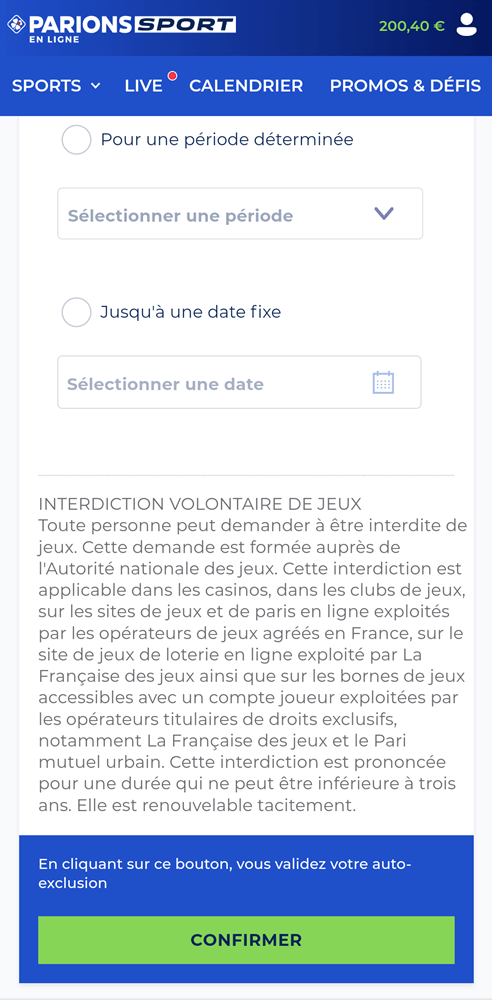Open the CALENDRIER tab
The image size is (492, 1000).
coord(246,85)
